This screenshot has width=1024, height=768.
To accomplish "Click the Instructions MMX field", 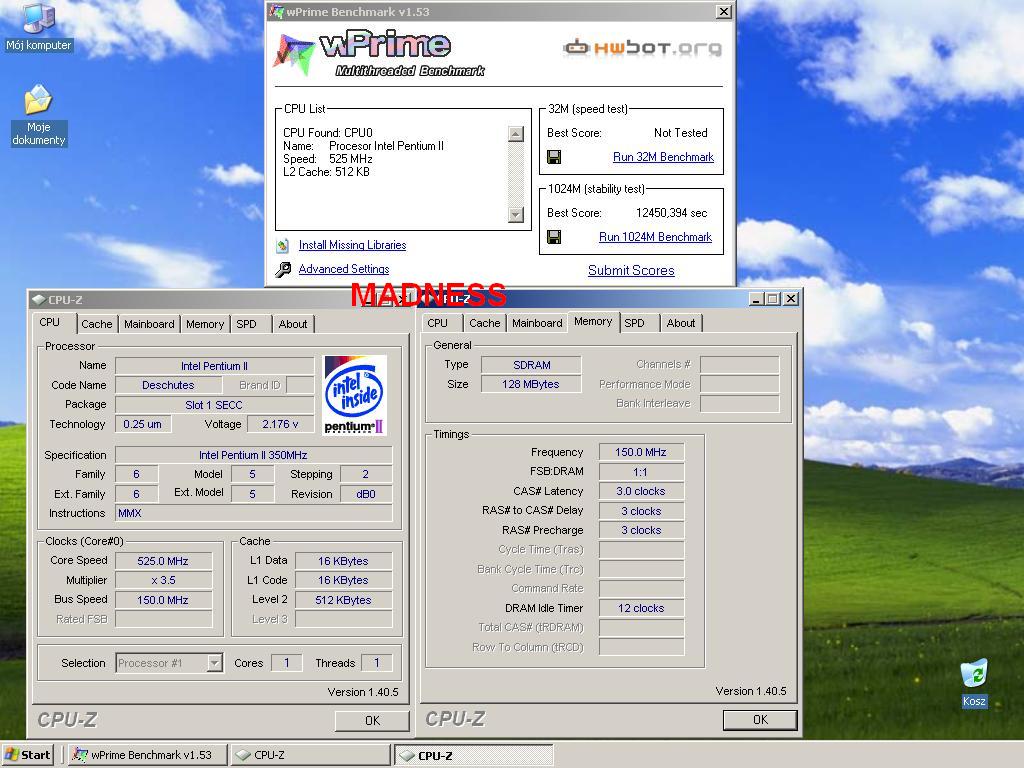I will click(253, 513).
